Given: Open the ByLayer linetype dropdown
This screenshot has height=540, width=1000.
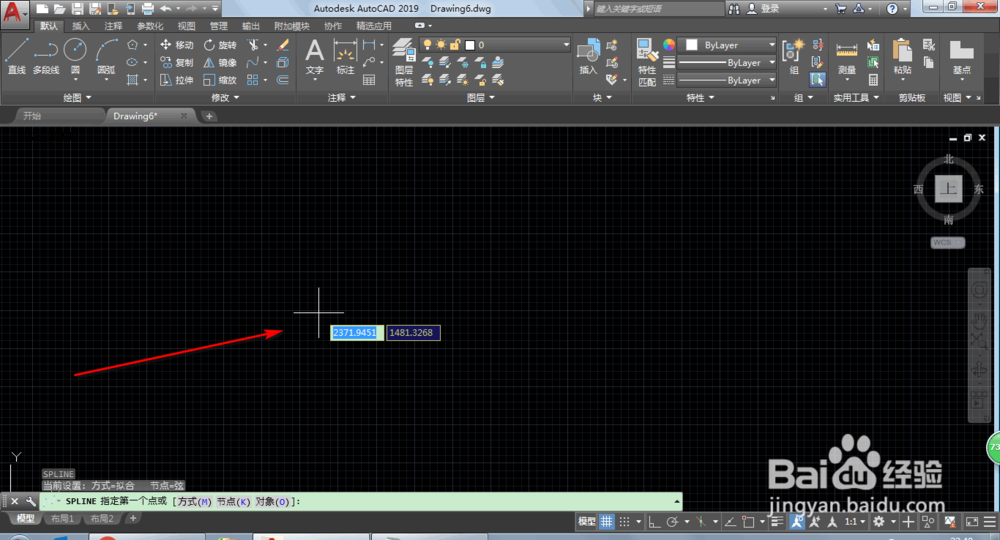Looking at the screenshot, I should pyautogui.click(x=727, y=80).
